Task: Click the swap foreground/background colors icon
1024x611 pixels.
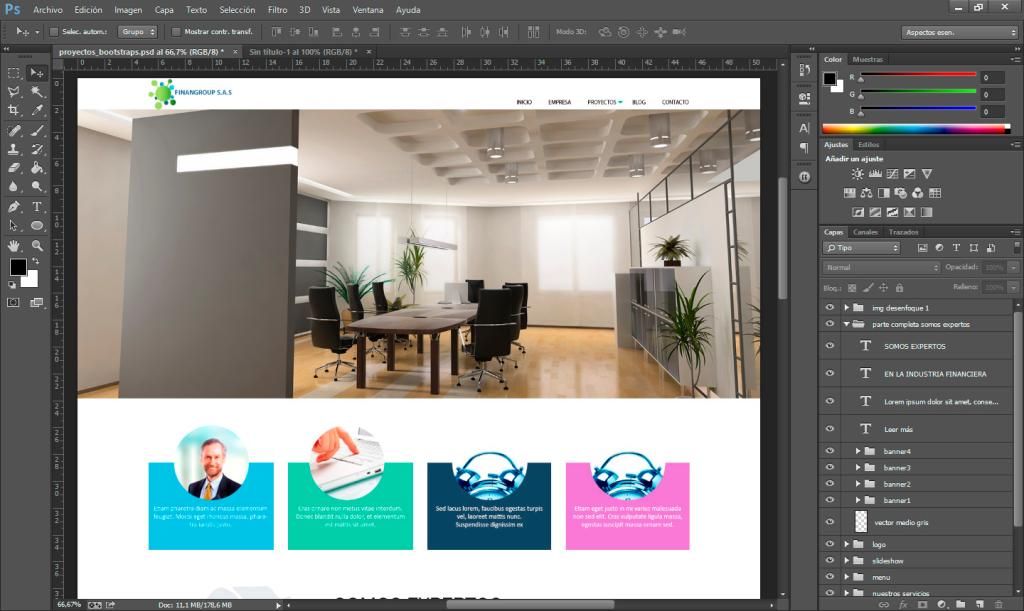Action: pos(36,260)
